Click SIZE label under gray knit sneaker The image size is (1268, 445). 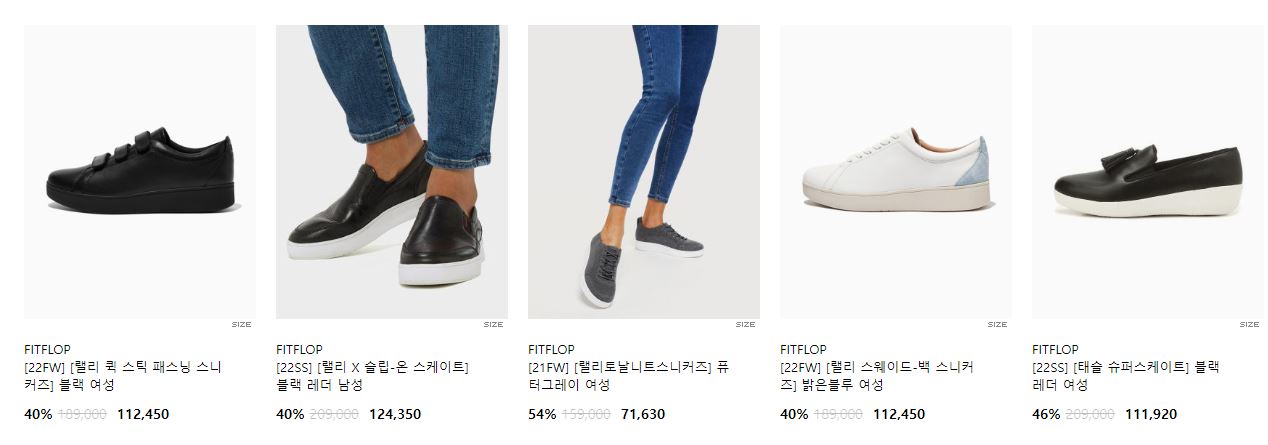[x=745, y=324]
